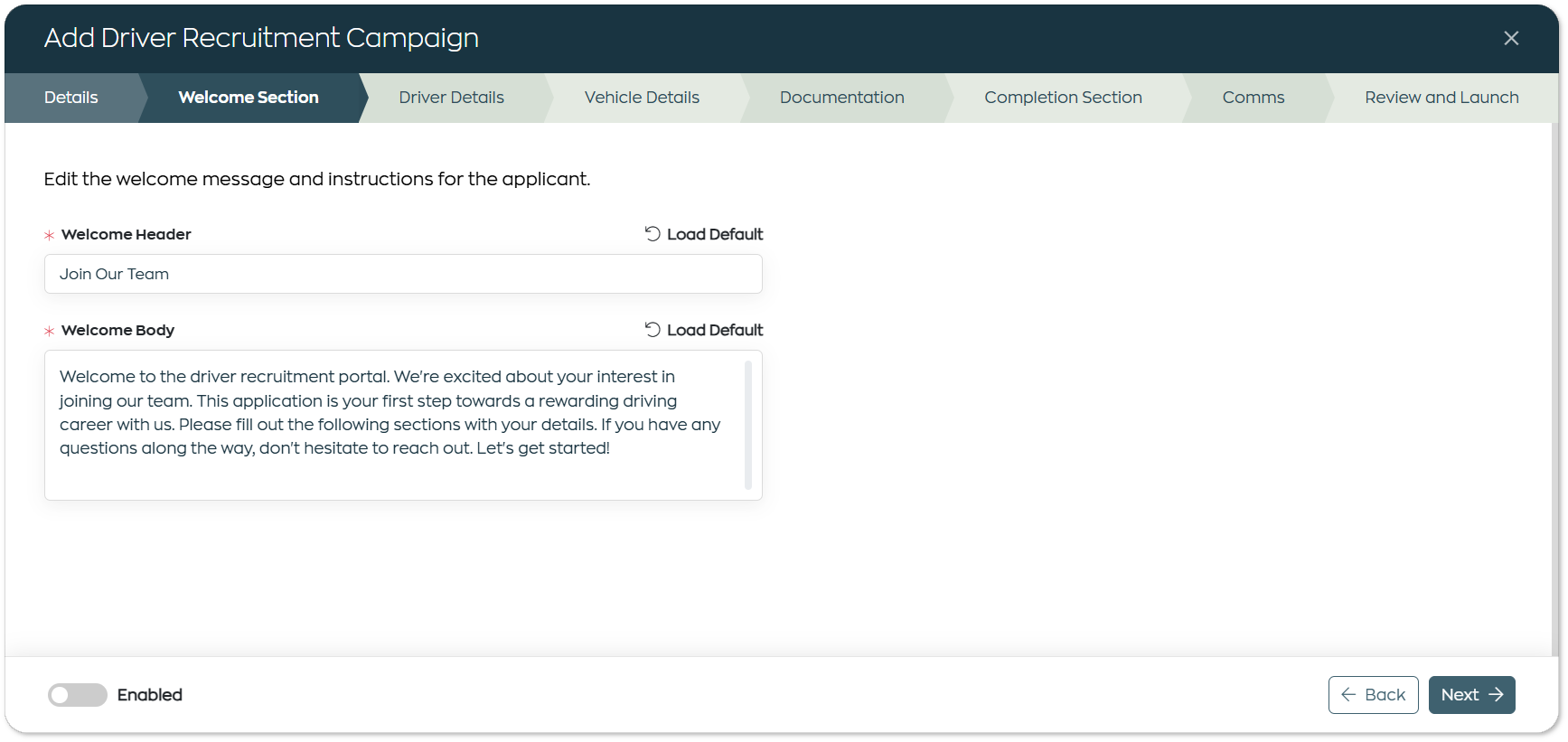Click Load Default for Welcome Body
This screenshot has width=1568, height=742.
point(704,330)
